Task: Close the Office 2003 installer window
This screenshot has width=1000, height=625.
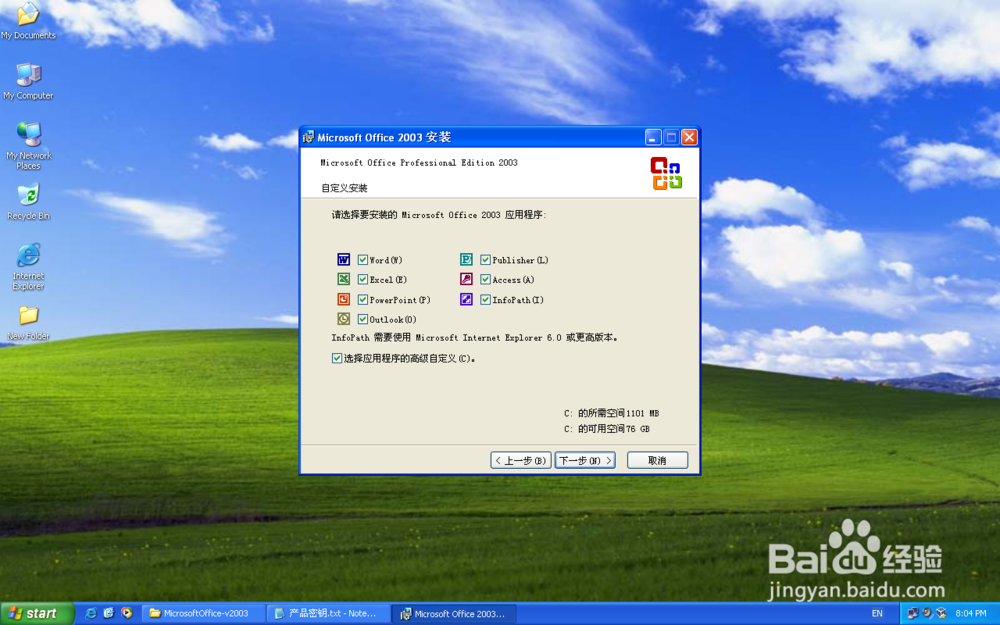Action: click(x=689, y=137)
